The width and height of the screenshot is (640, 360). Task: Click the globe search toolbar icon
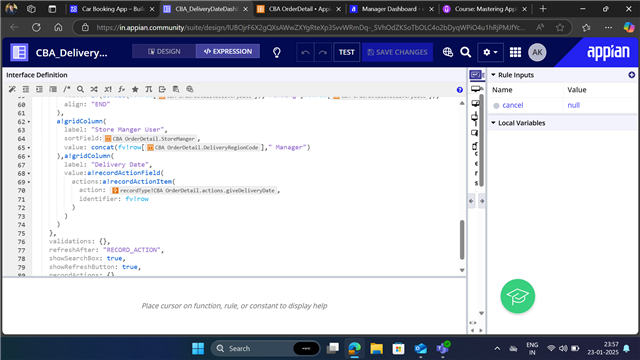coord(190,89)
